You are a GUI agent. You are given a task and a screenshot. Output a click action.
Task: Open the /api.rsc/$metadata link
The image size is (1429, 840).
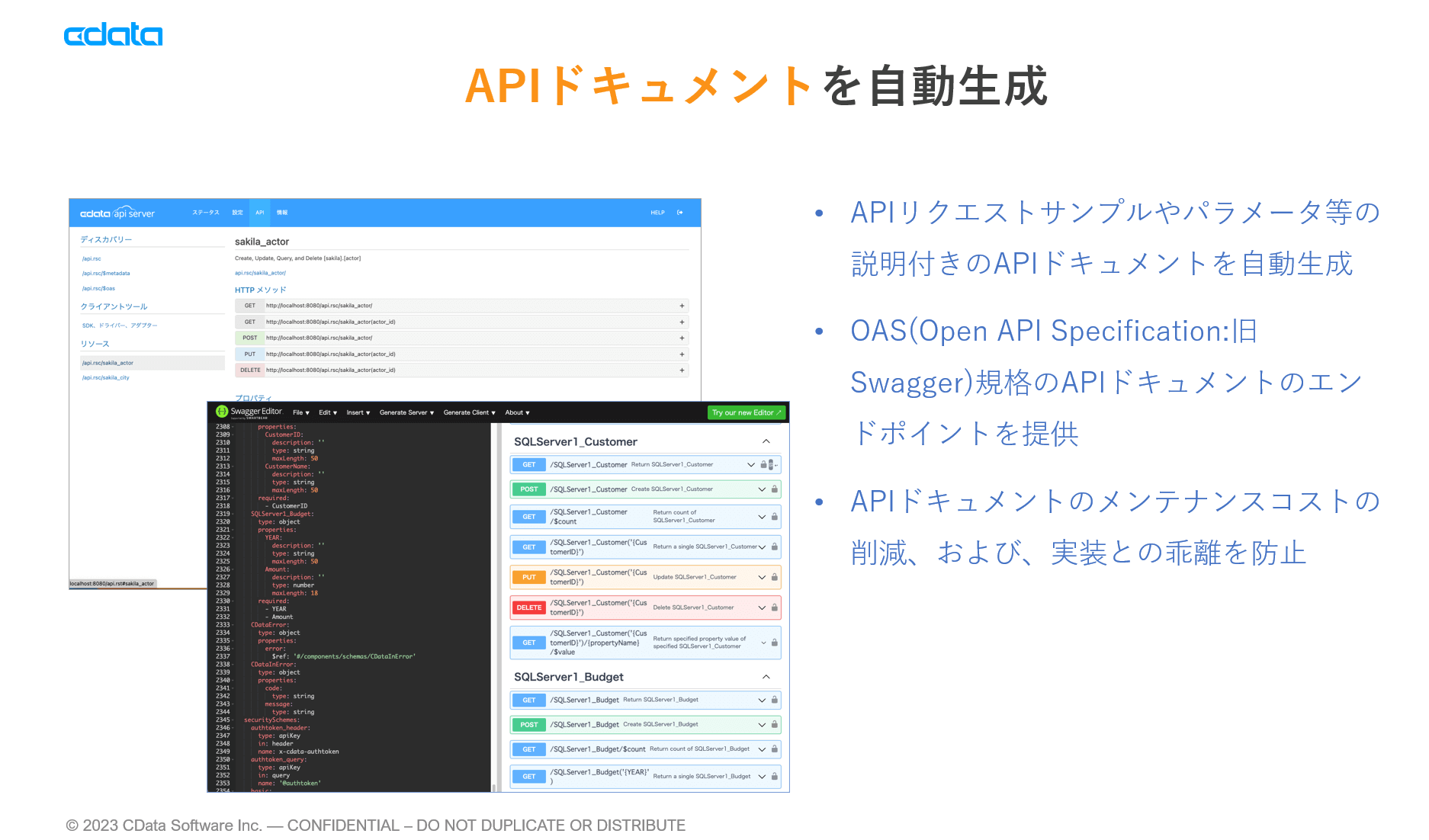point(106,273)
